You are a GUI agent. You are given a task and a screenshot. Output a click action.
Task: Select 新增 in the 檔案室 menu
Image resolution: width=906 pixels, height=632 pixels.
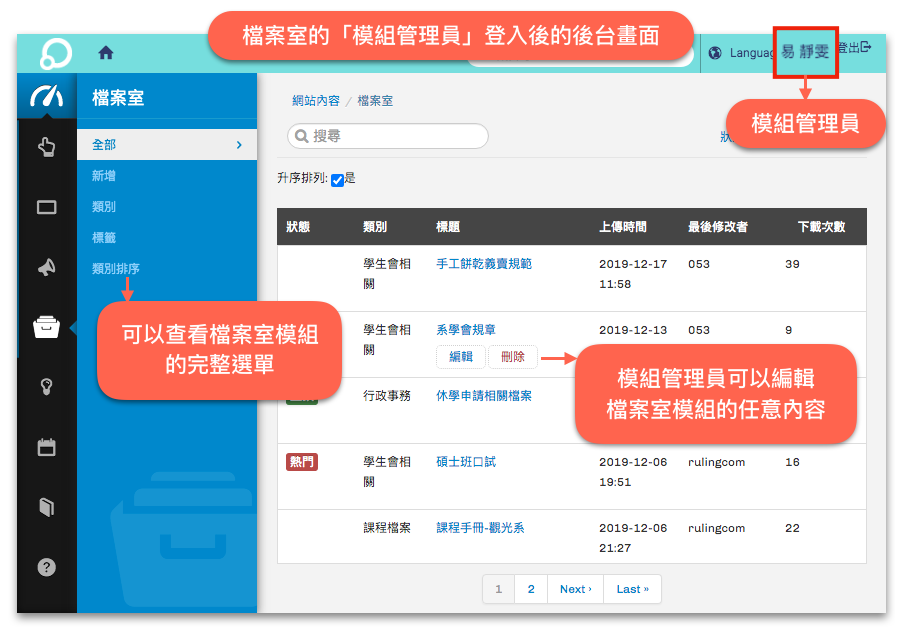(x=104, y=176)
